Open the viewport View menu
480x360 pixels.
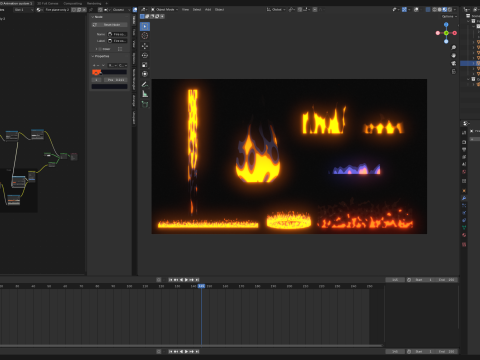click(185, 10)
